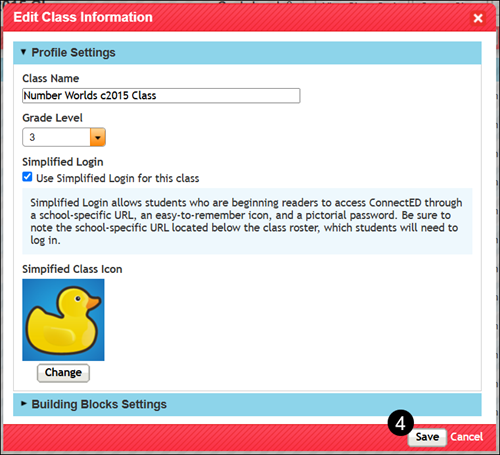This screenshot has height=455, width=500.
Task: Click the Class Name field label
Action: (x=51, y=78)
